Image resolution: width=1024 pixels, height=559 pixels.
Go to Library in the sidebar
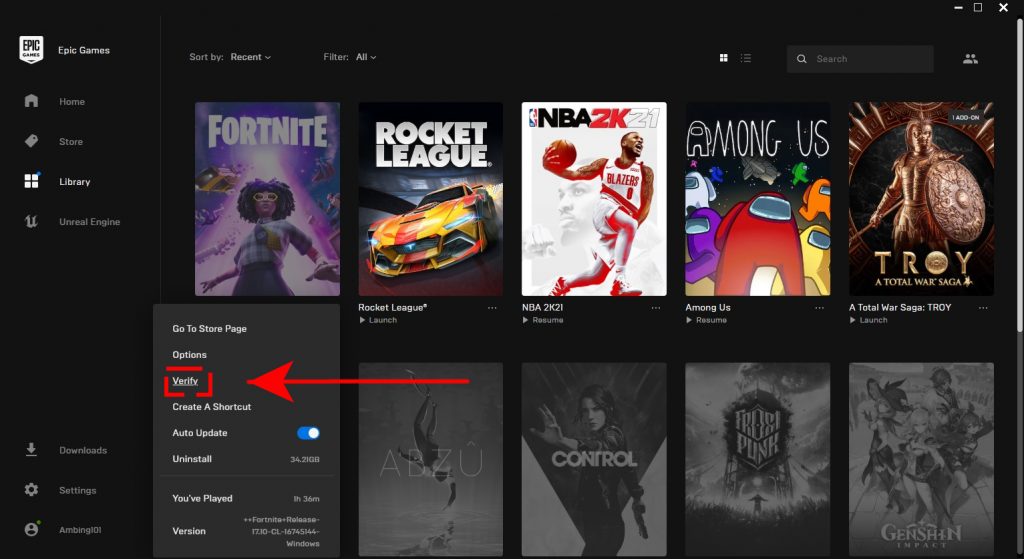pos(74,182)
